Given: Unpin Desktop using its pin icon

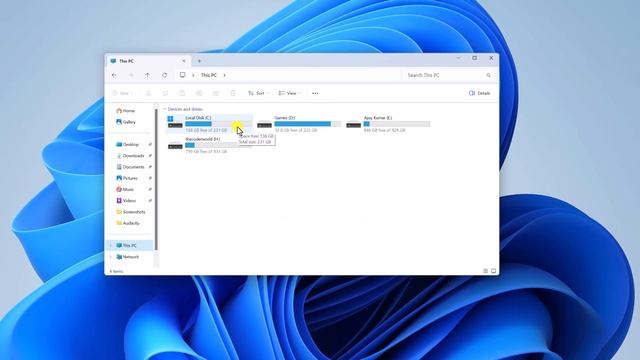Looking at the screenshot, I should pos(150,144).
